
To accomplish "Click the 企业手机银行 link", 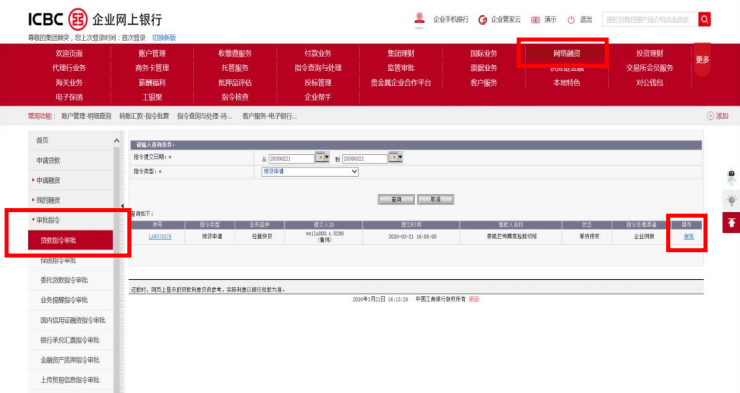I will point(451,19).
